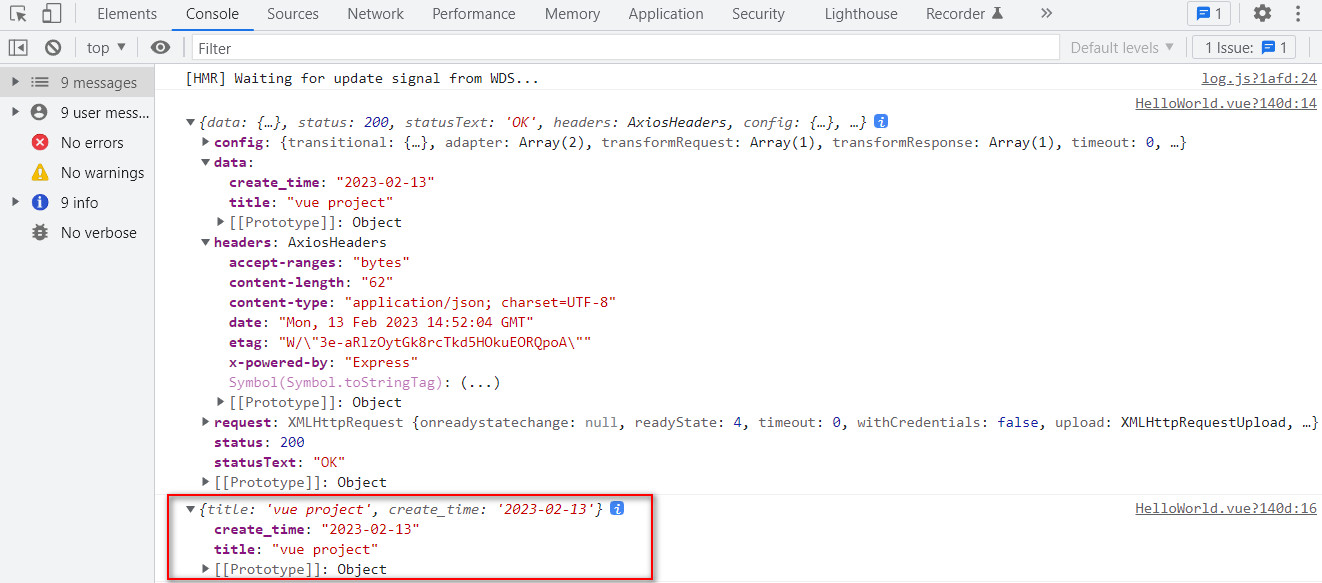1322x583 pixels.
Task: Switch to the Network tab
Action: coord(375,14)
